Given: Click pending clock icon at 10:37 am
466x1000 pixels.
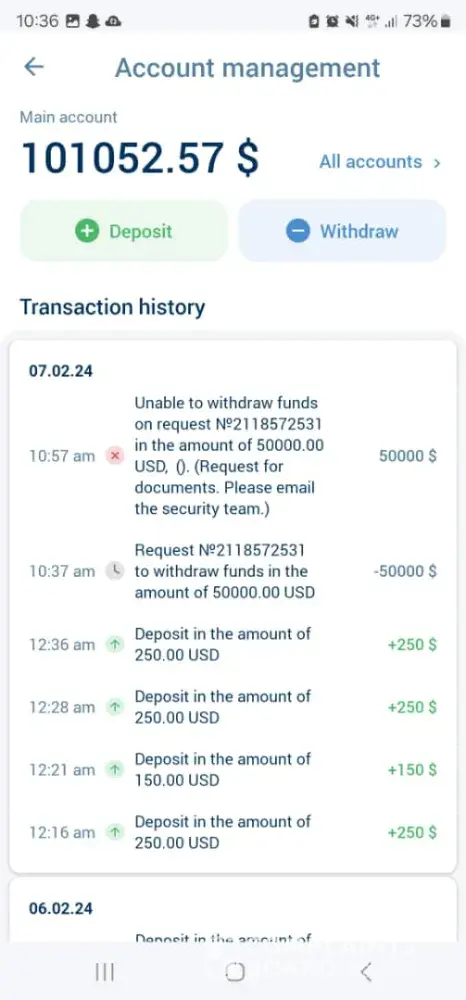Looking at the screenshot, I should (115, 571).
